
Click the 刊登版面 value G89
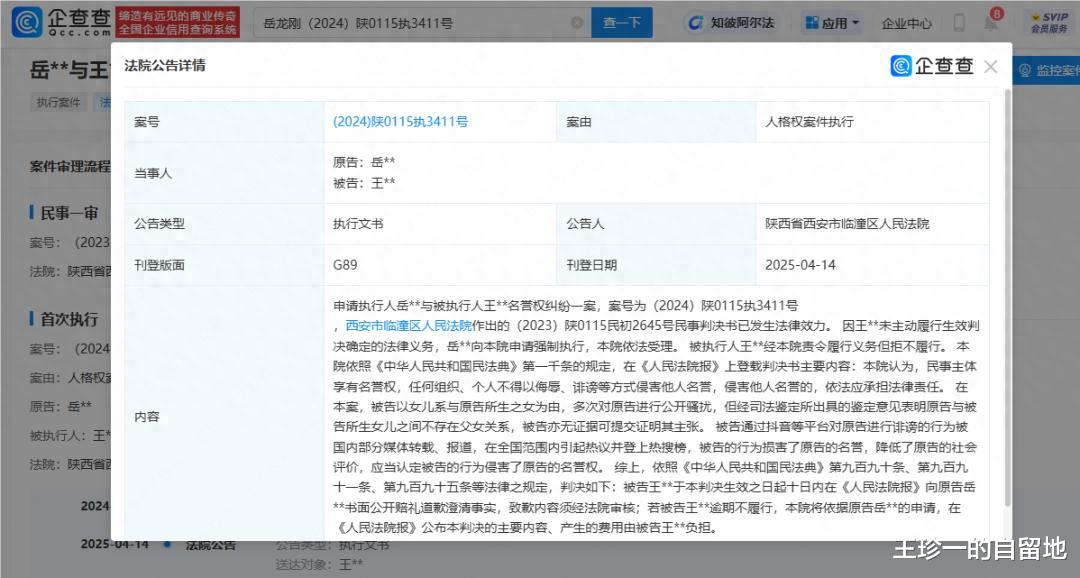[x=345, y=265]
